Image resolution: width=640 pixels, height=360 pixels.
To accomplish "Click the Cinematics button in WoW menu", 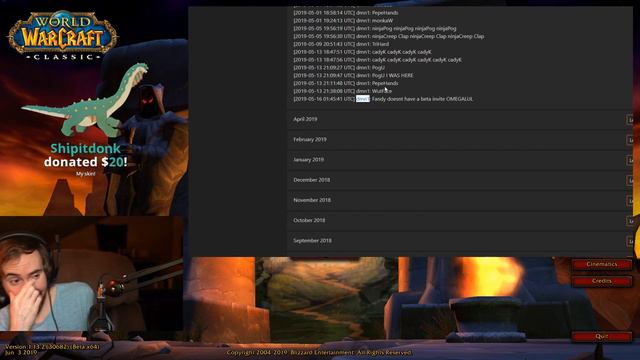I will 602,264.
